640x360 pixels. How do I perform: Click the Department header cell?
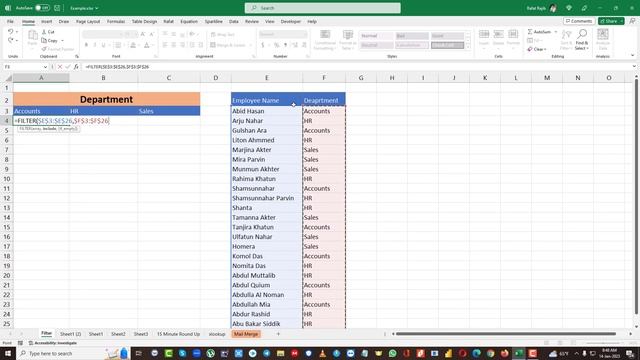106,99
